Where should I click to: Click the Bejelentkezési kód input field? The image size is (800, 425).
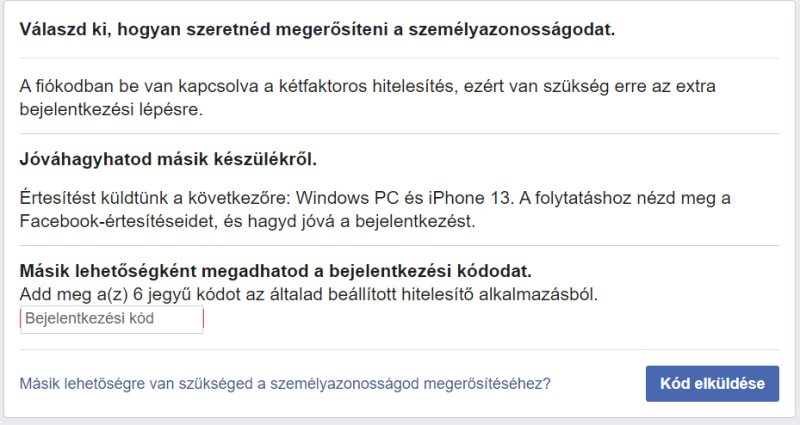point(111,320)
